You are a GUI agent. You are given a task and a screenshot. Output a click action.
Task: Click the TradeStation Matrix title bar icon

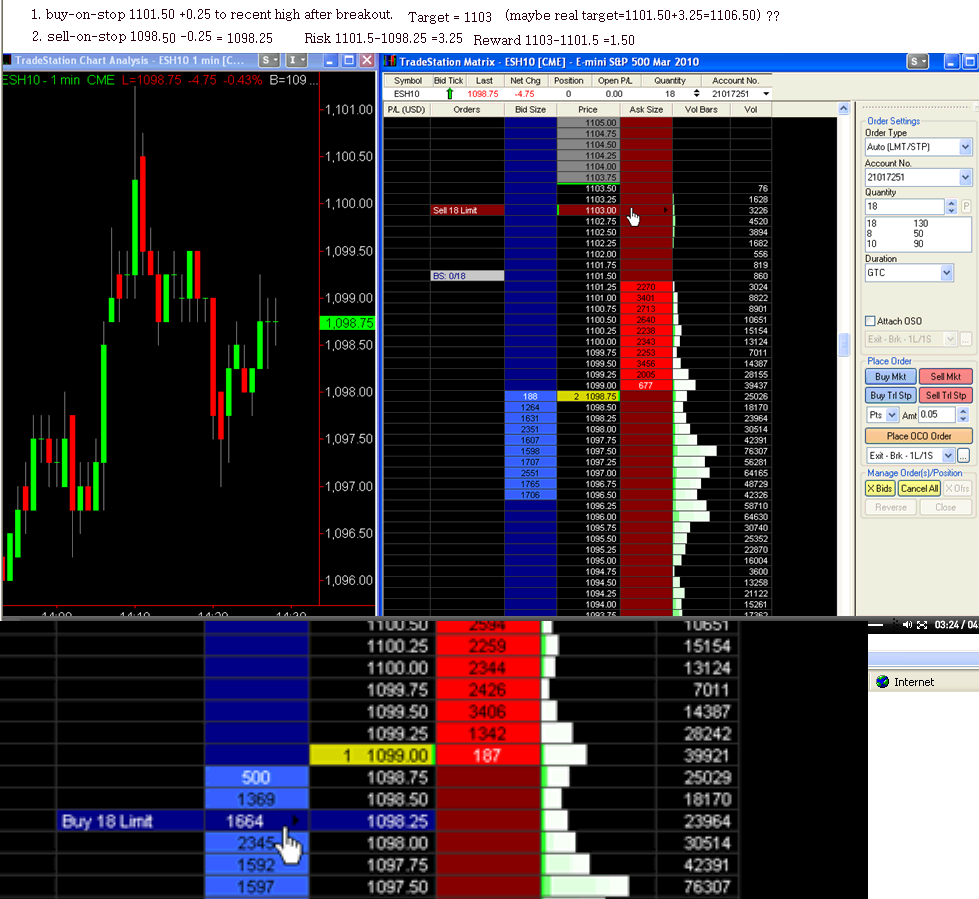coord(390,61)
